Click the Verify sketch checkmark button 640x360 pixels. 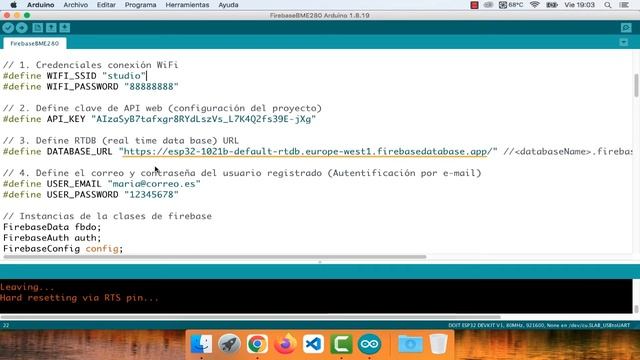[x=8, y=28]
